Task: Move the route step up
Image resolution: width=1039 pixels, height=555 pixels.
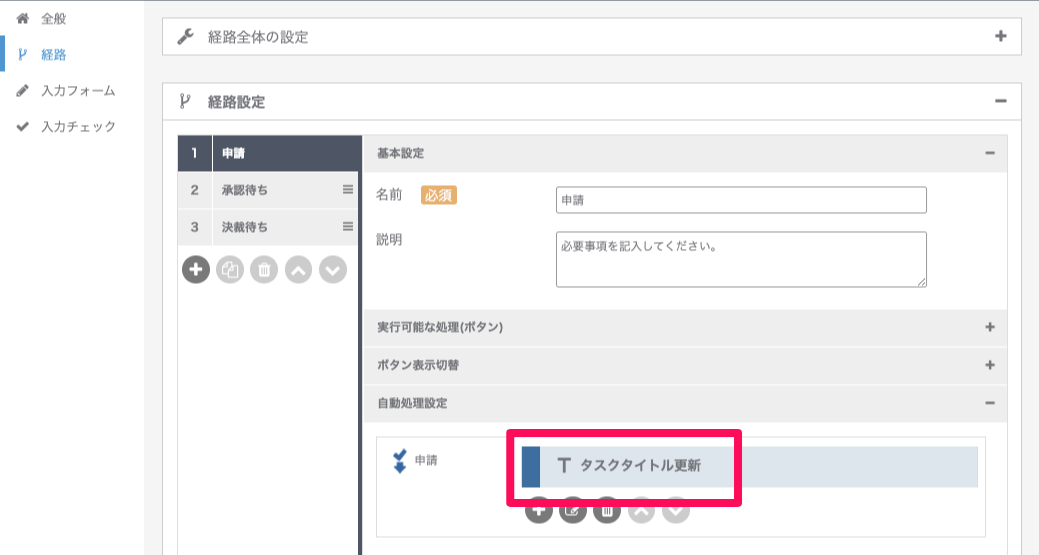Action: (298, 269)
